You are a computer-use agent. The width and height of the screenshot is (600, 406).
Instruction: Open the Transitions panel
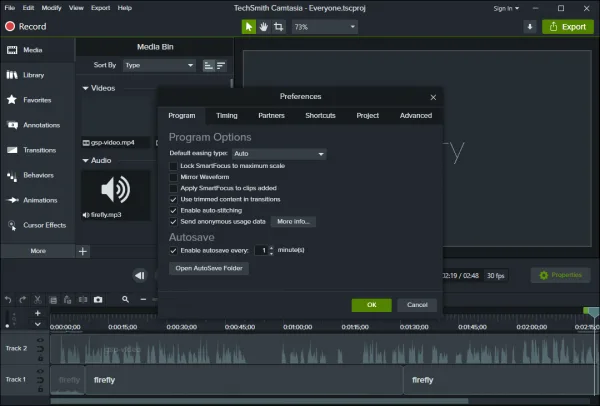37,150
